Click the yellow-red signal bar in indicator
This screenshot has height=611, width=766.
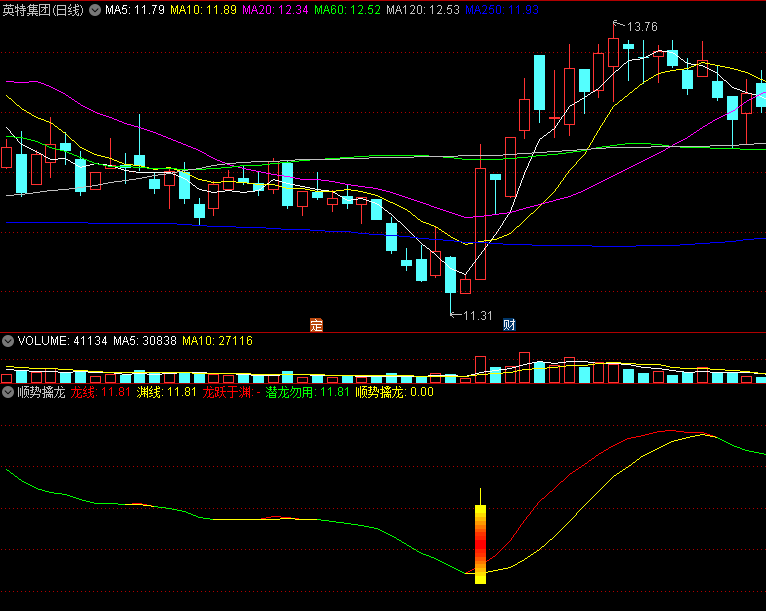(481, 544)
